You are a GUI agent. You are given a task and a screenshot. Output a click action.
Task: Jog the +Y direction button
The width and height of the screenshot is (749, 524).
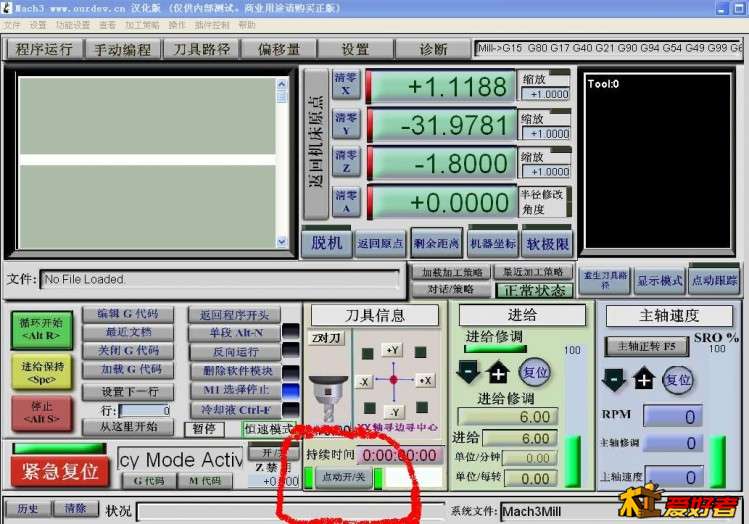point(392,350)
